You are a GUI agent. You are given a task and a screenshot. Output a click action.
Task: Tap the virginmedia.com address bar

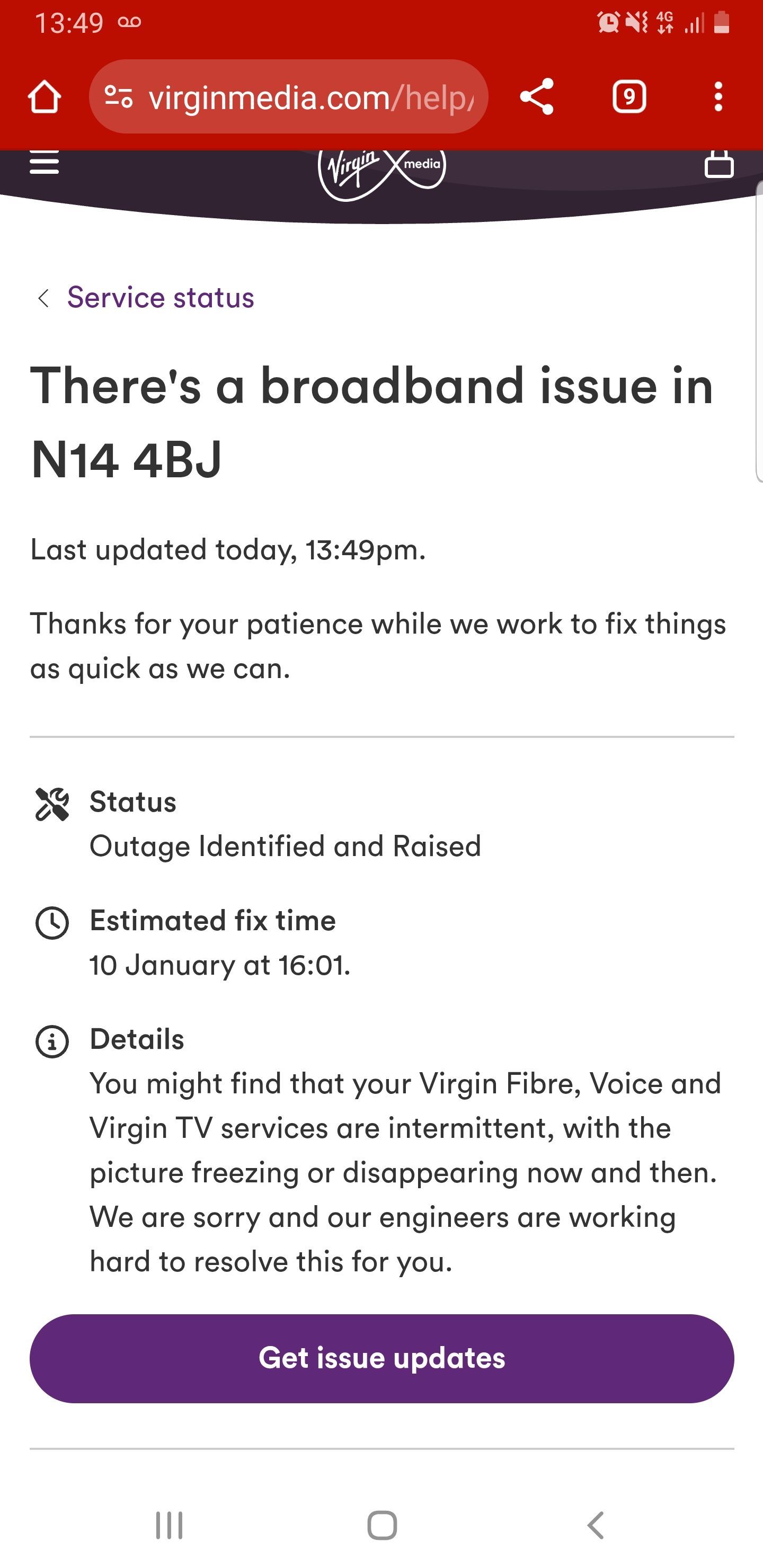[289, 97]
